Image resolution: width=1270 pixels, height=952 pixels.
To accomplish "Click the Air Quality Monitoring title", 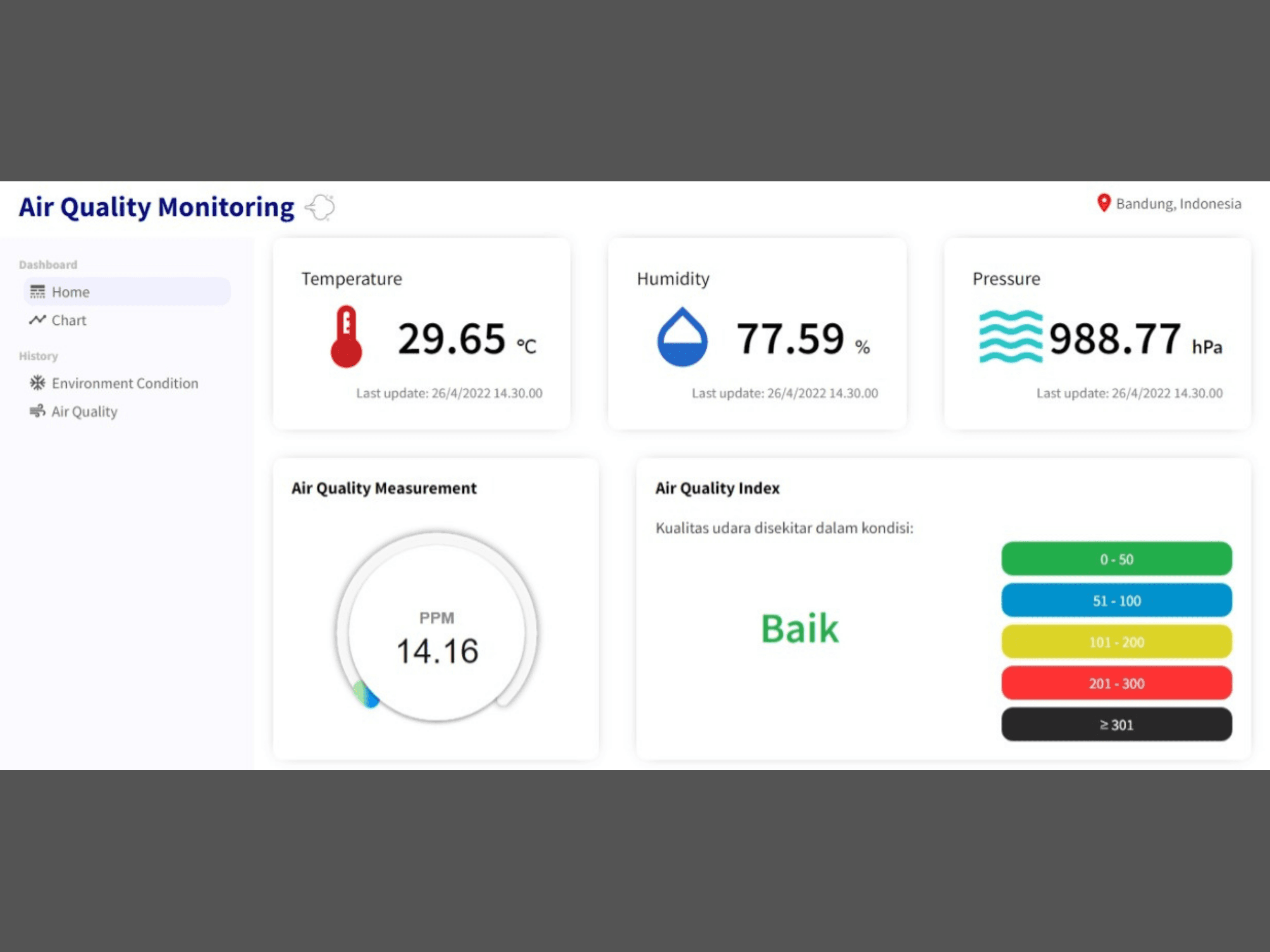I will click(156, 207).
